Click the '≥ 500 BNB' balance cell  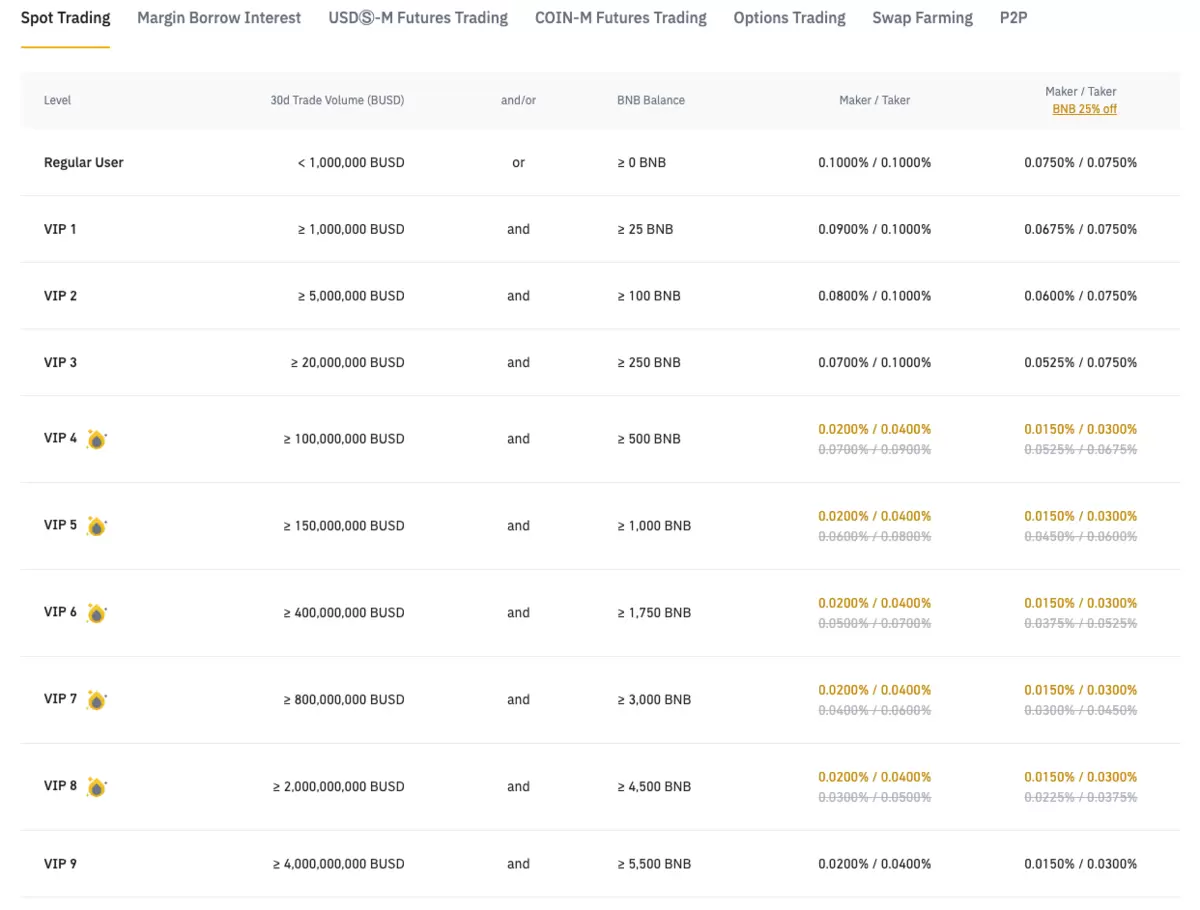[x=649, y=439]
